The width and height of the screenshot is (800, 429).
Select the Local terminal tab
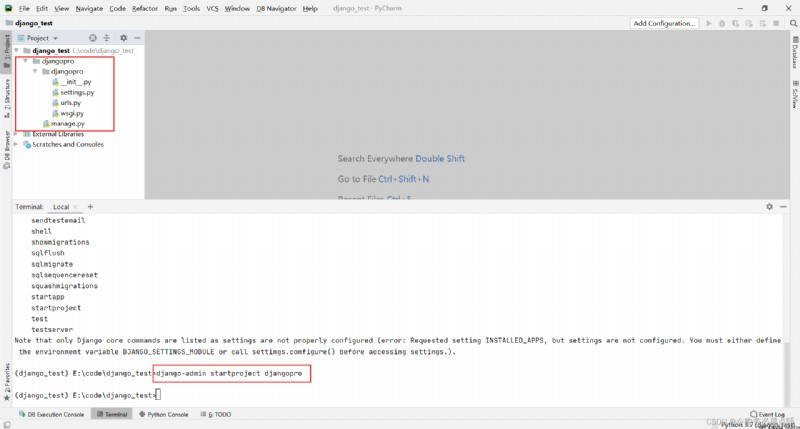click(61, 207)
